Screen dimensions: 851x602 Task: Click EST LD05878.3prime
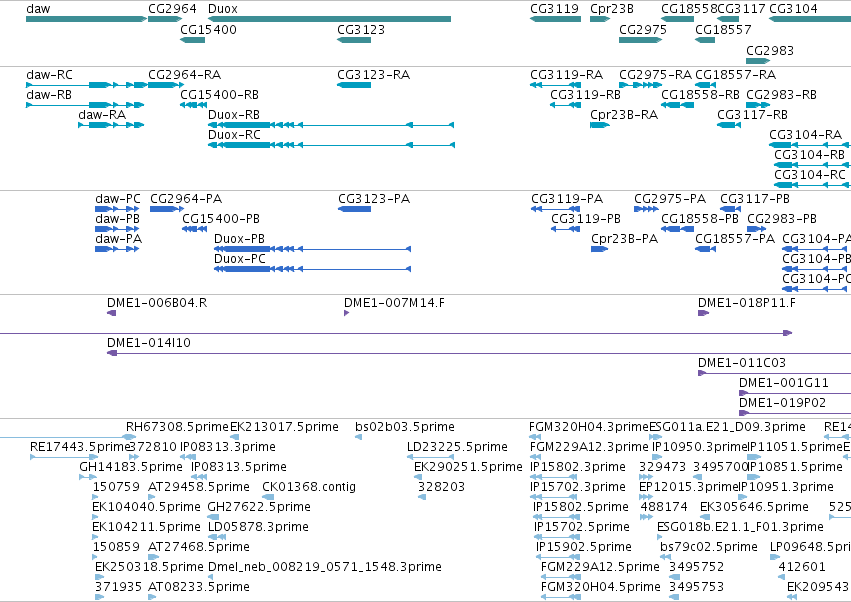pyautogui.click(x=217, y=537)
